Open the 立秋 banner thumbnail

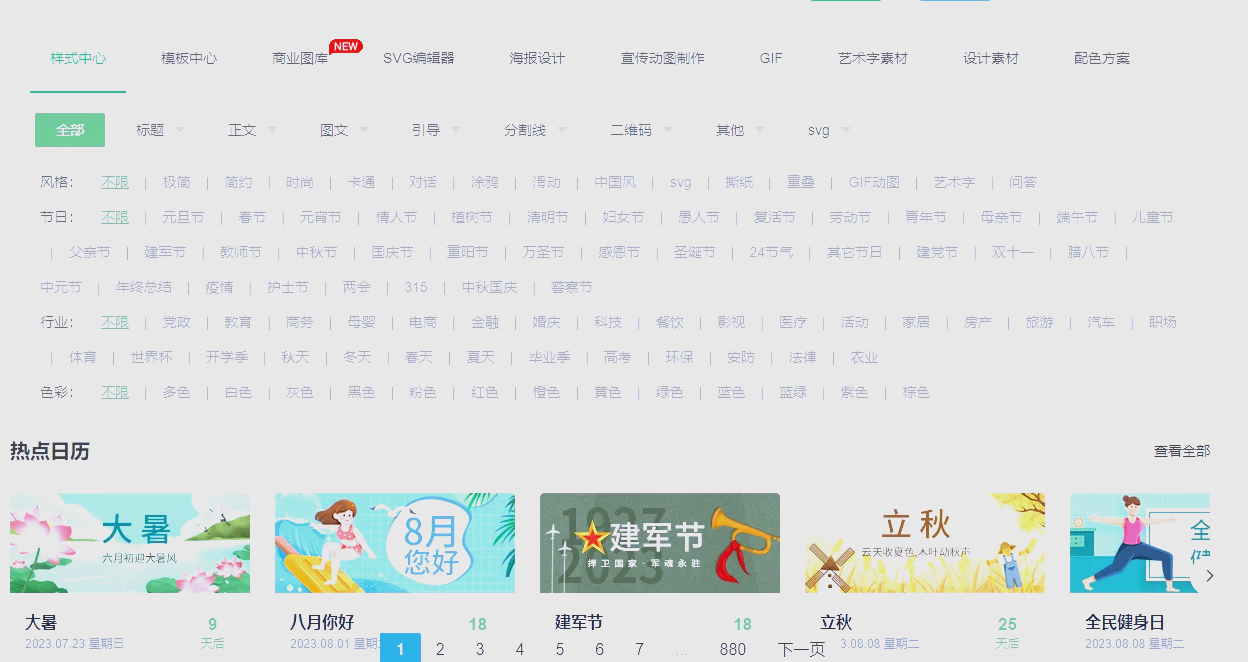[x=925, y=543]
